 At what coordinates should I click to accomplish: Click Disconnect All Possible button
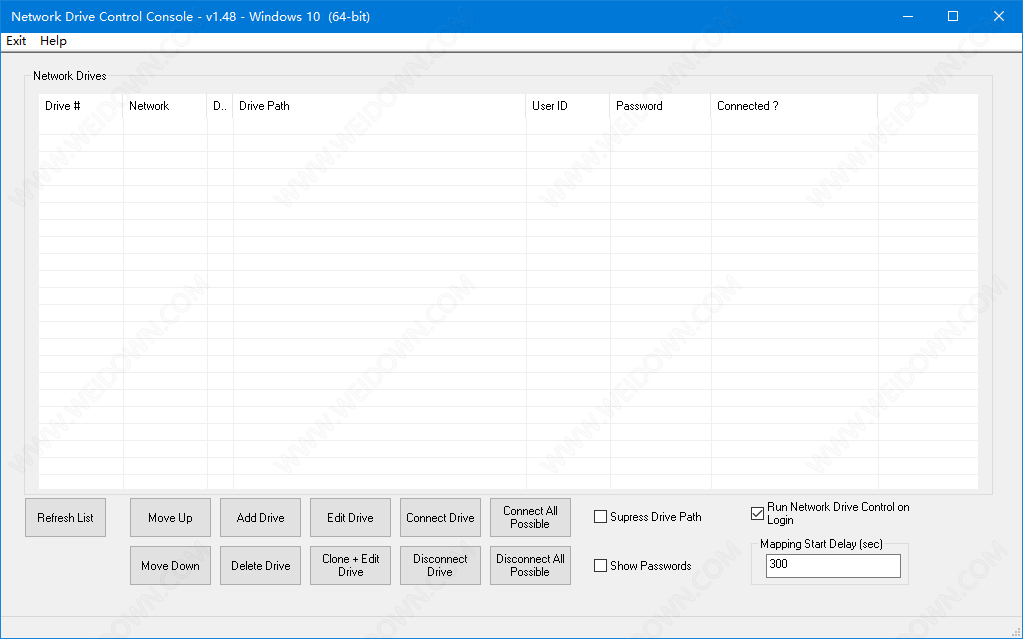pyautogui.click(x=530, y=565)
